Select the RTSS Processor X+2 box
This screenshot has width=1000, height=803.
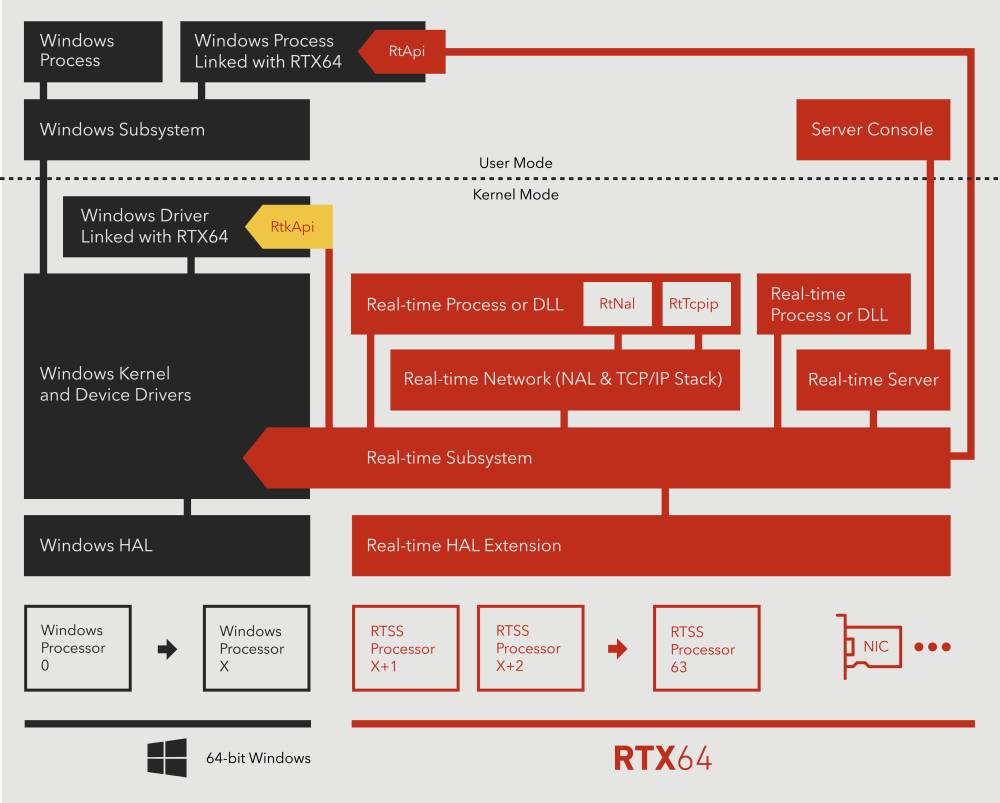pos(531,648)
